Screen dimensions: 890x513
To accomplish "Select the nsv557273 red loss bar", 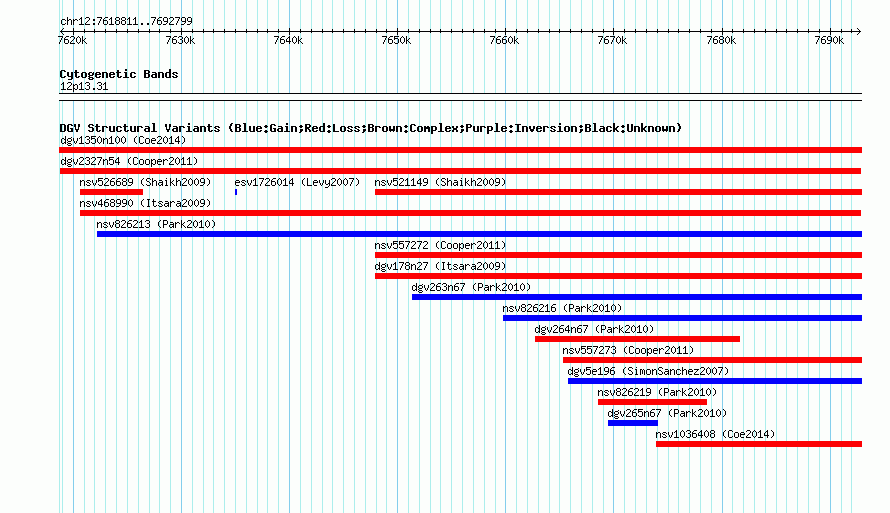I will click(x=712, y=360).
